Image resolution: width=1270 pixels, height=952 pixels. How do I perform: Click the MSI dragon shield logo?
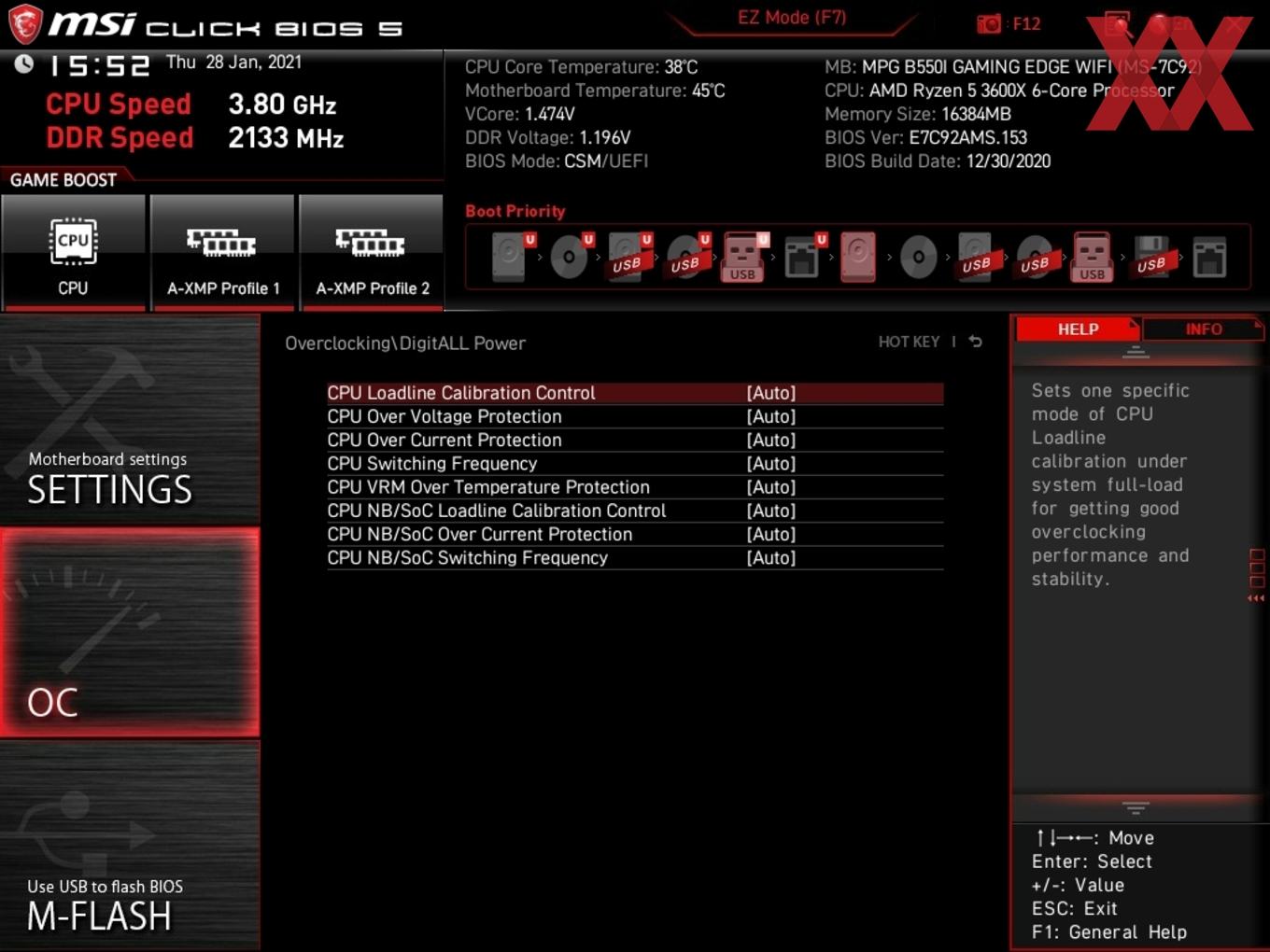(x=25, y=23)
